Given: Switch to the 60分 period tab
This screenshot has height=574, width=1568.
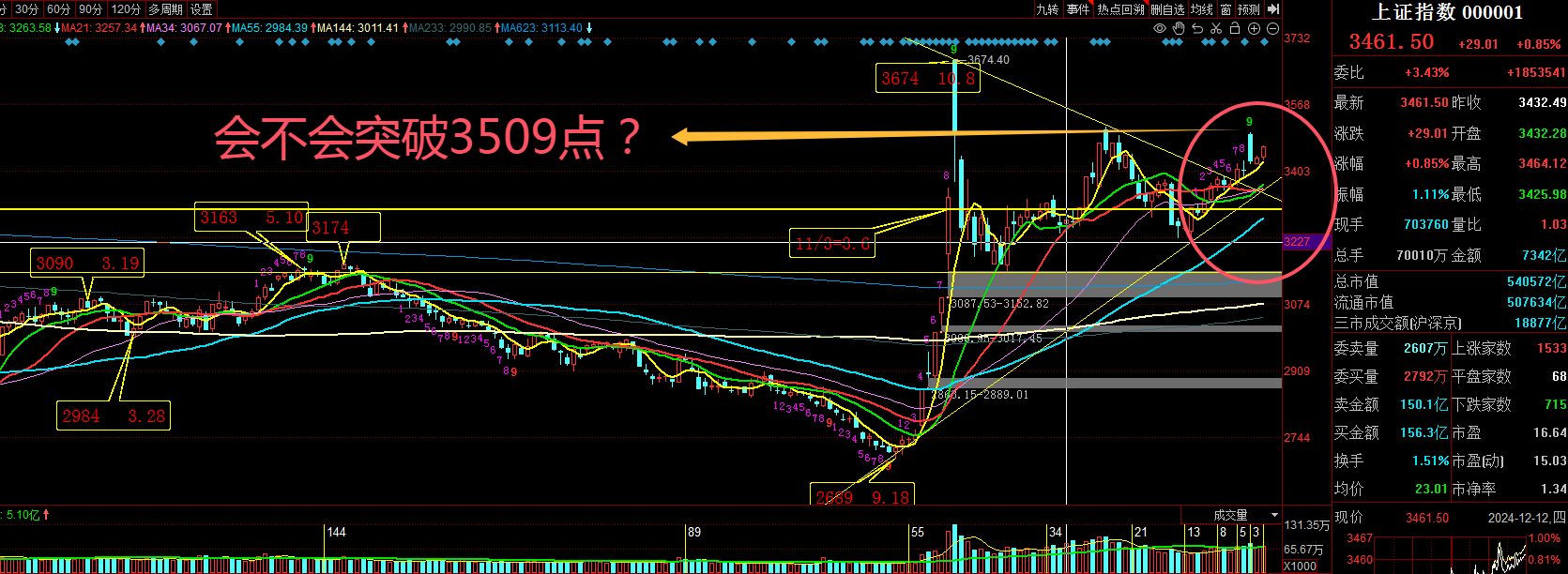Looking at the screenshot, I should coord(58,9).
